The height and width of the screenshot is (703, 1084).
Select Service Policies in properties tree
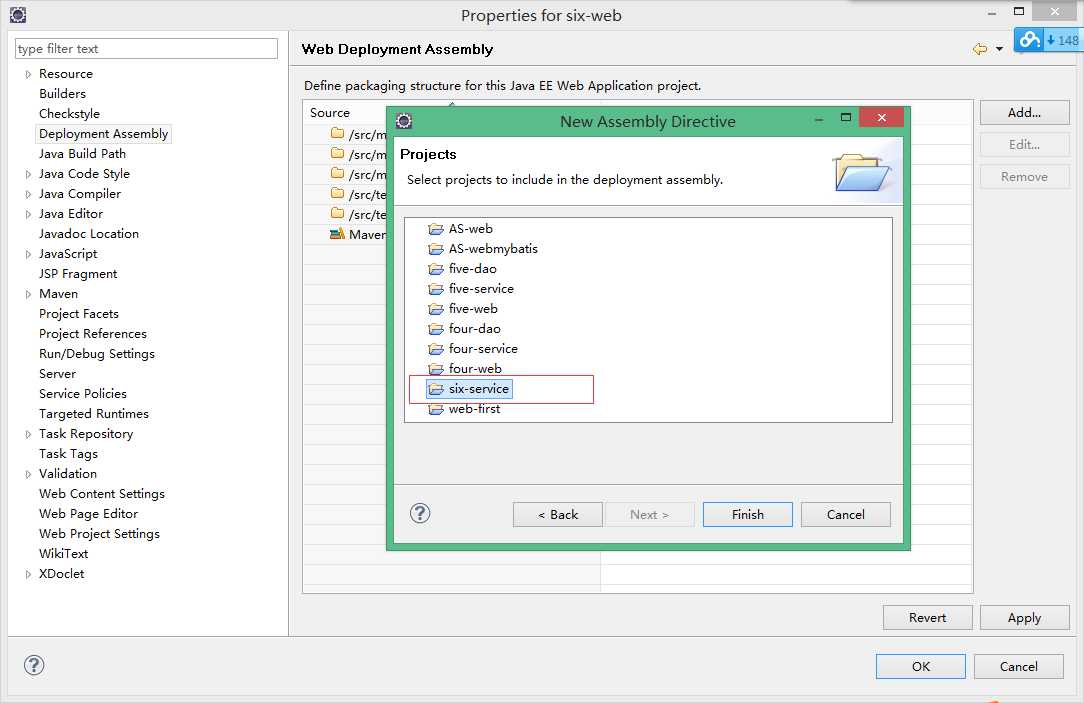point(83,393)
